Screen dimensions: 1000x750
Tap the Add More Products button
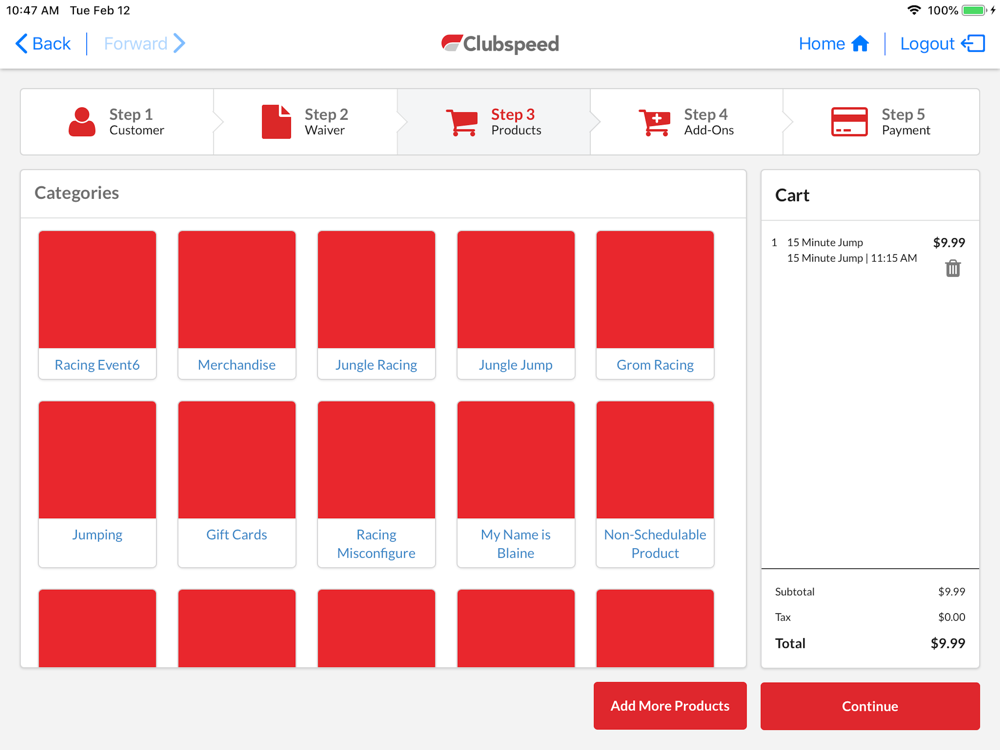pos(670,705)
